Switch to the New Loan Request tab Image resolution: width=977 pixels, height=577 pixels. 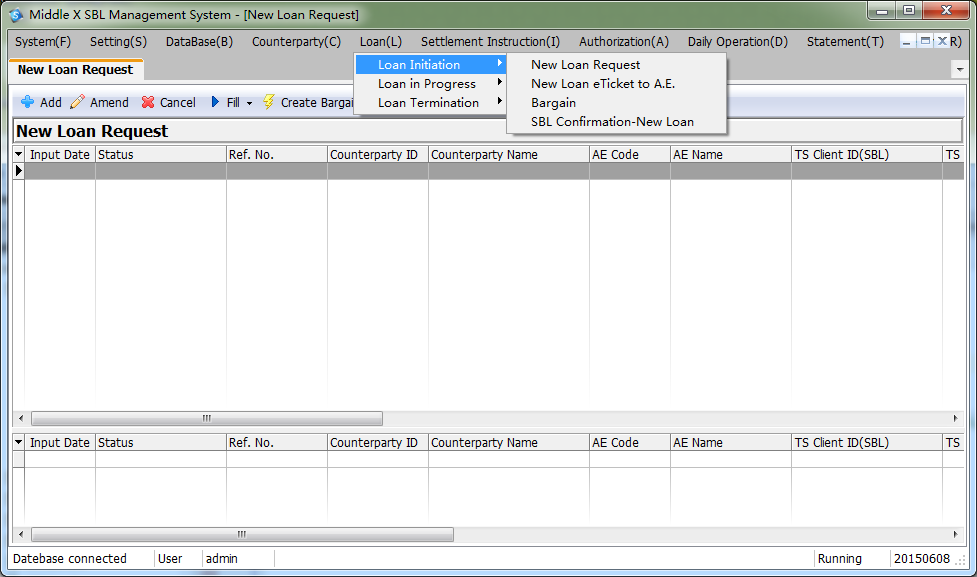point(75,70)
